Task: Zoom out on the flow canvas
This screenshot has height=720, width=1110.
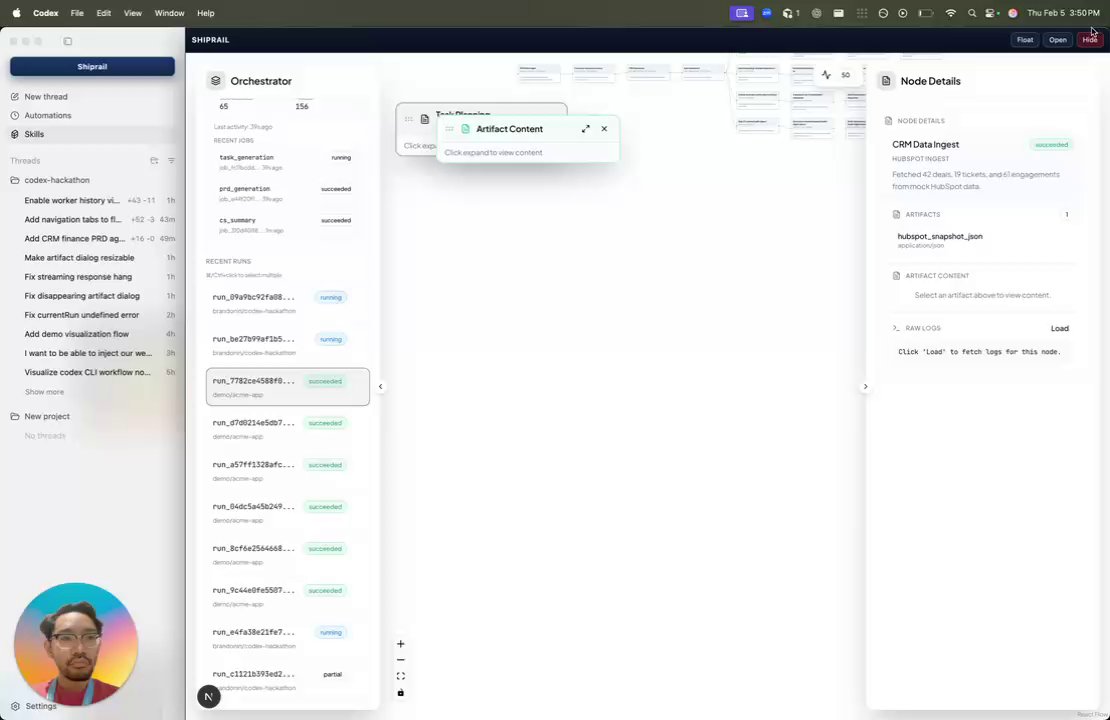Action: pos(401,660)
